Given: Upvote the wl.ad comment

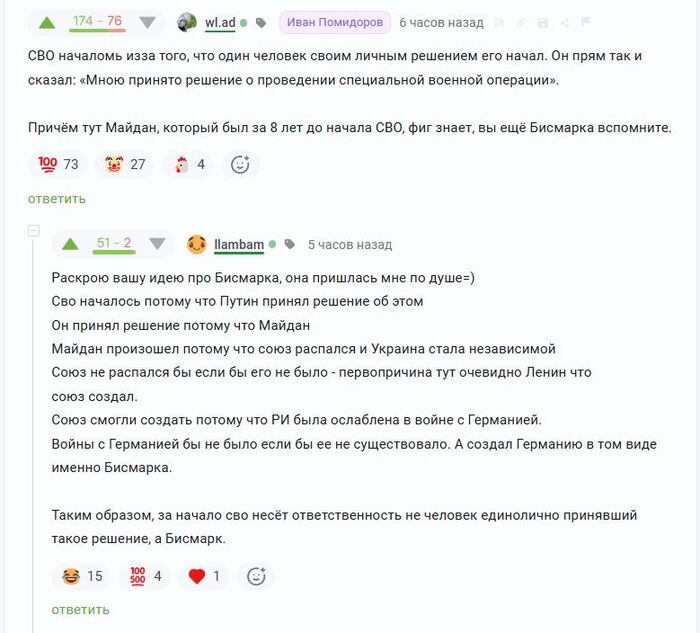Looking at the screenshot, I should (x=47, y=23).
